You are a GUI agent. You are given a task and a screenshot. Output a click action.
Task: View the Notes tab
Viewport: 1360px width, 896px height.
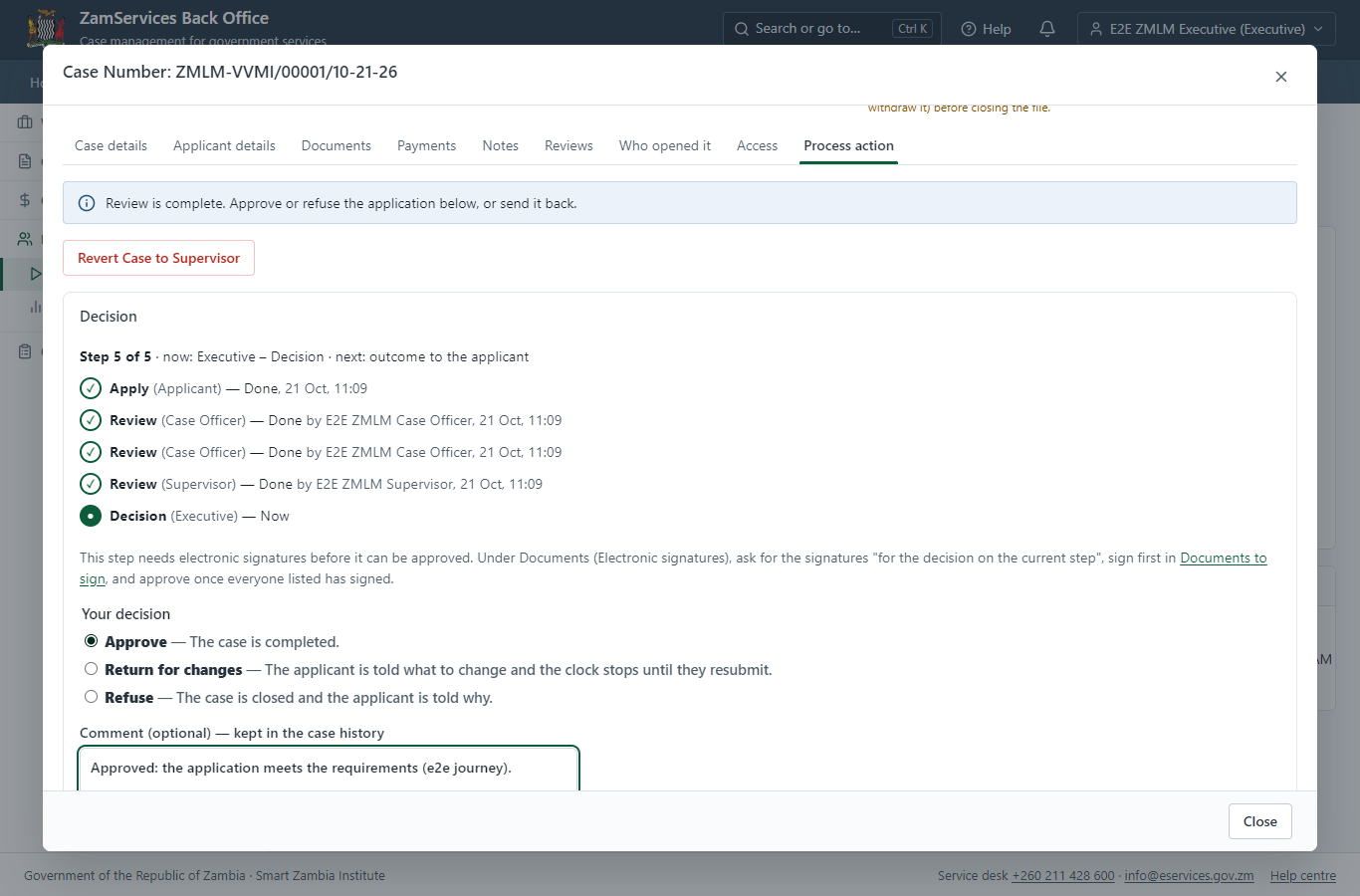(501, 145)
